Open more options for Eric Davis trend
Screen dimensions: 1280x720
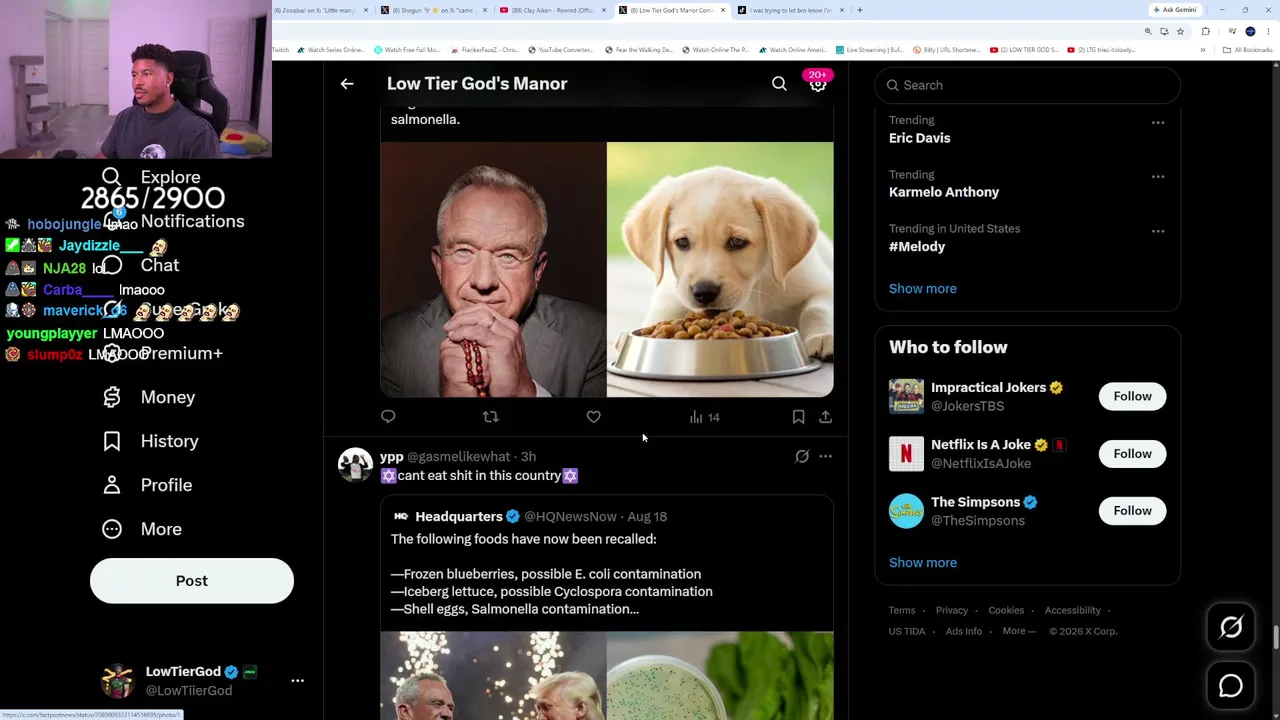pos(1158,123)
